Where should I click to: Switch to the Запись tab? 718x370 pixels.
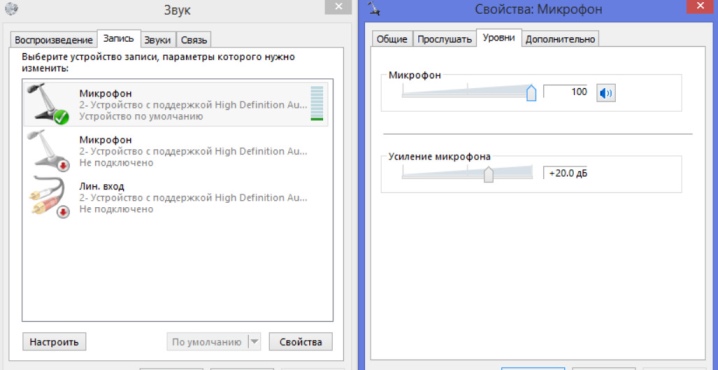pos(118,38)
